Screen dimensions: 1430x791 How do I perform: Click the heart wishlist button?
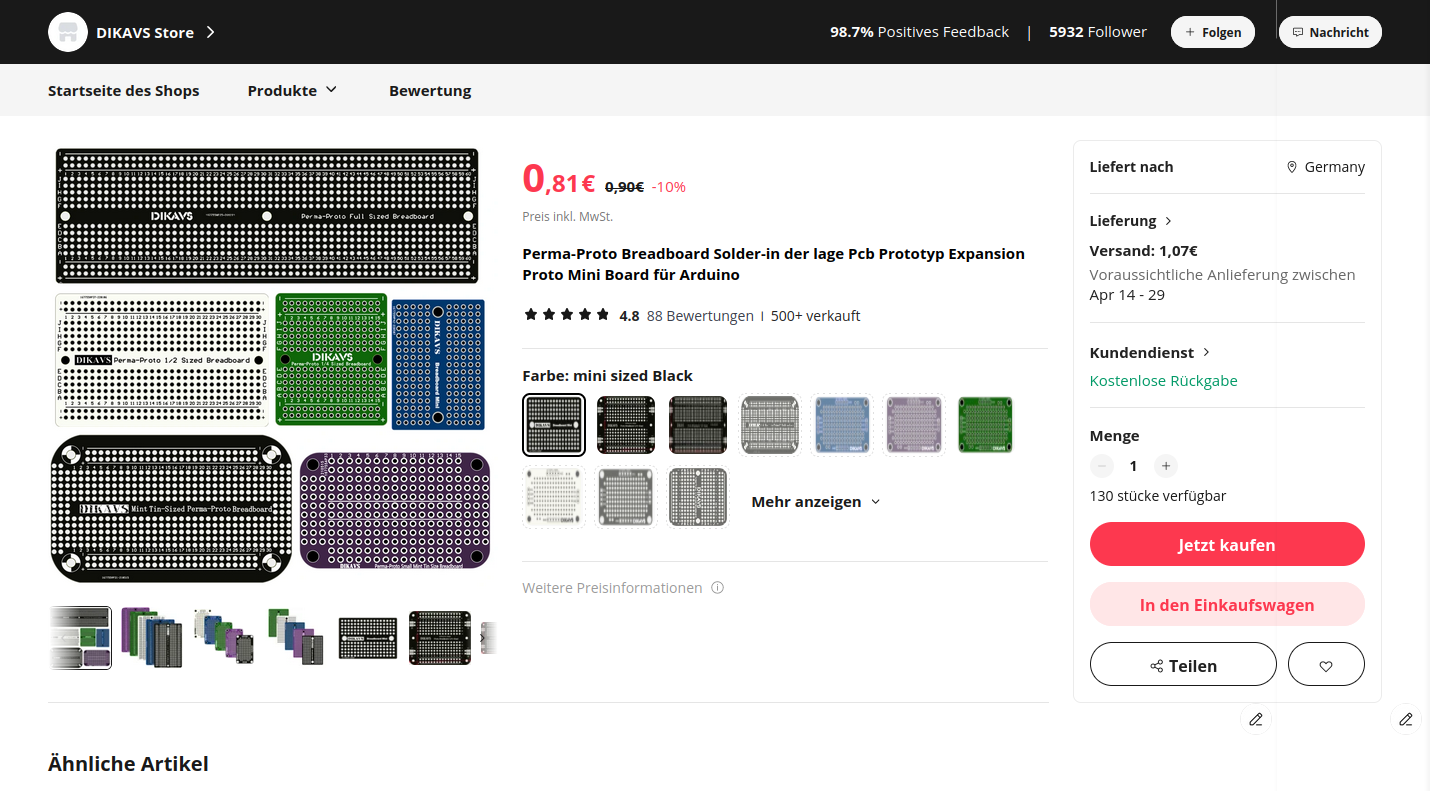tap(1326, 665)
